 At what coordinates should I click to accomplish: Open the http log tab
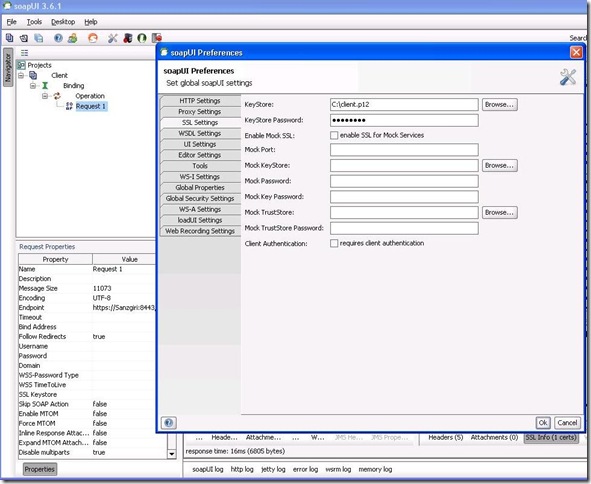click(x=242, y=470)
